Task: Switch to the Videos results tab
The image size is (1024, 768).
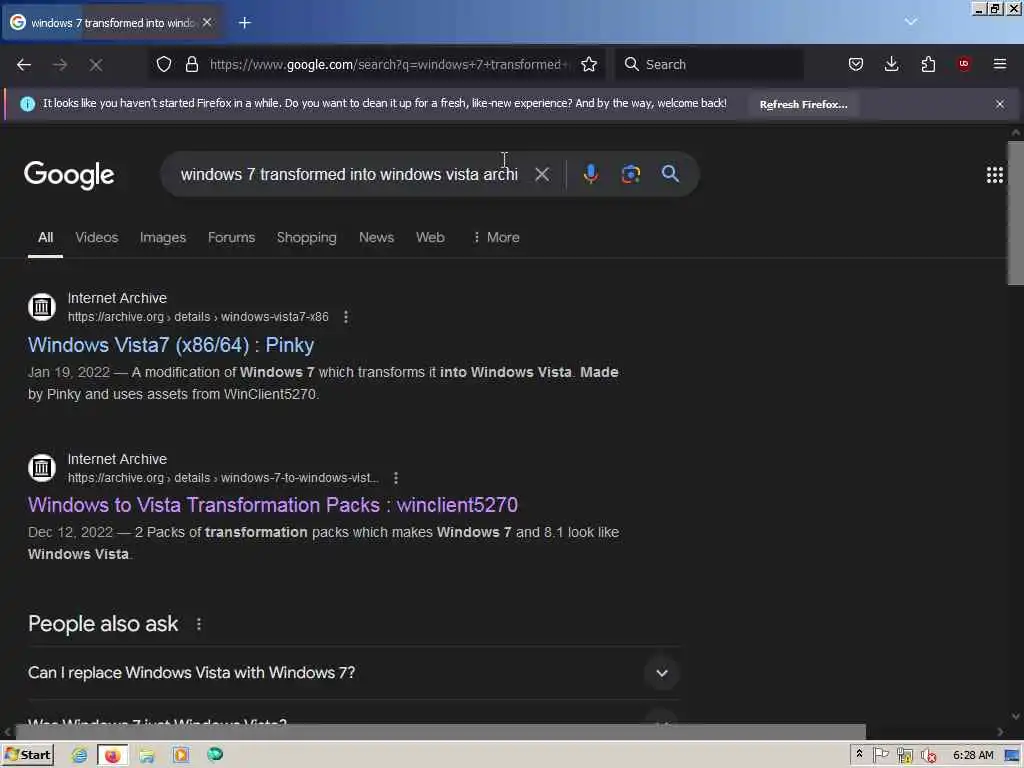Action: [97, 238]
